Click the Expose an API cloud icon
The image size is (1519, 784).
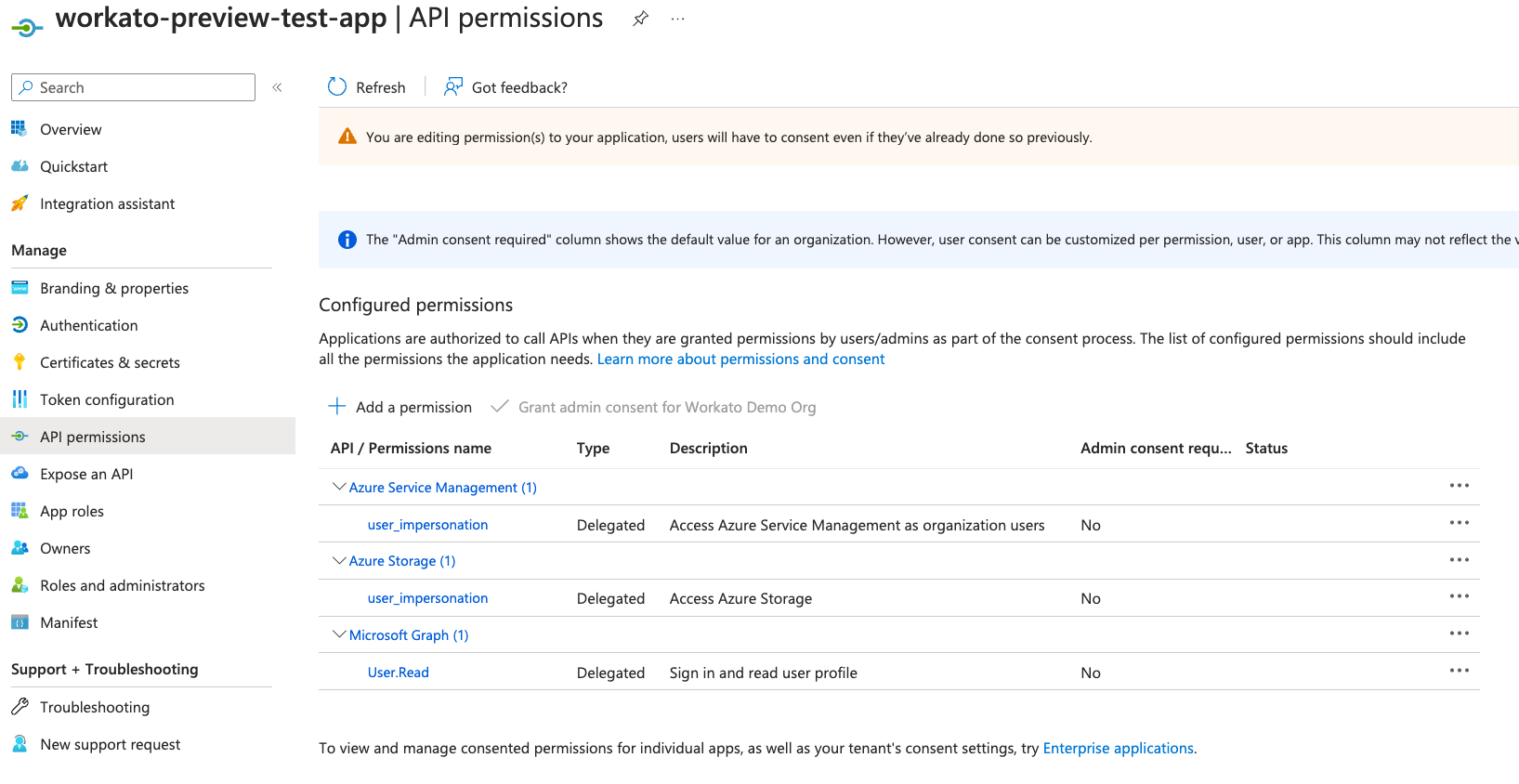click(20, 474)
